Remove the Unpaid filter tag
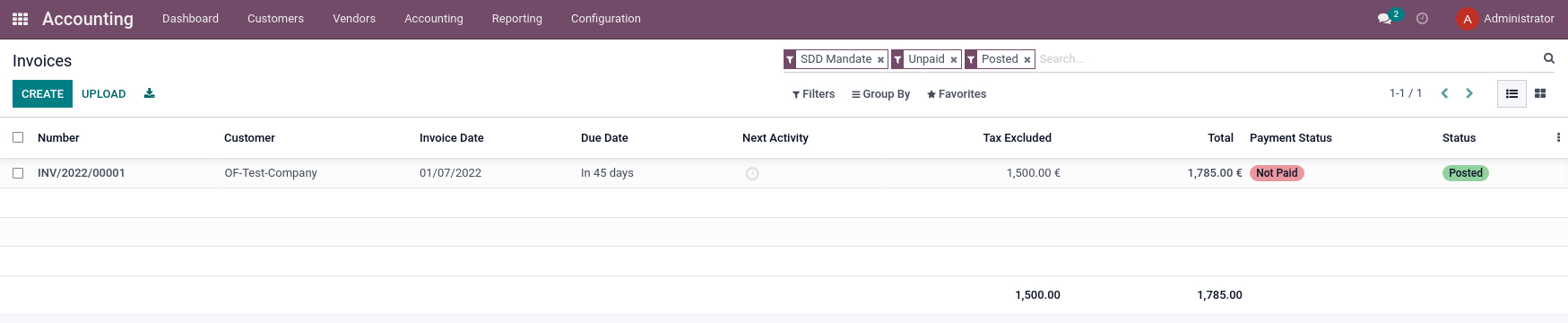1568x323 pixels. (954, 60)
